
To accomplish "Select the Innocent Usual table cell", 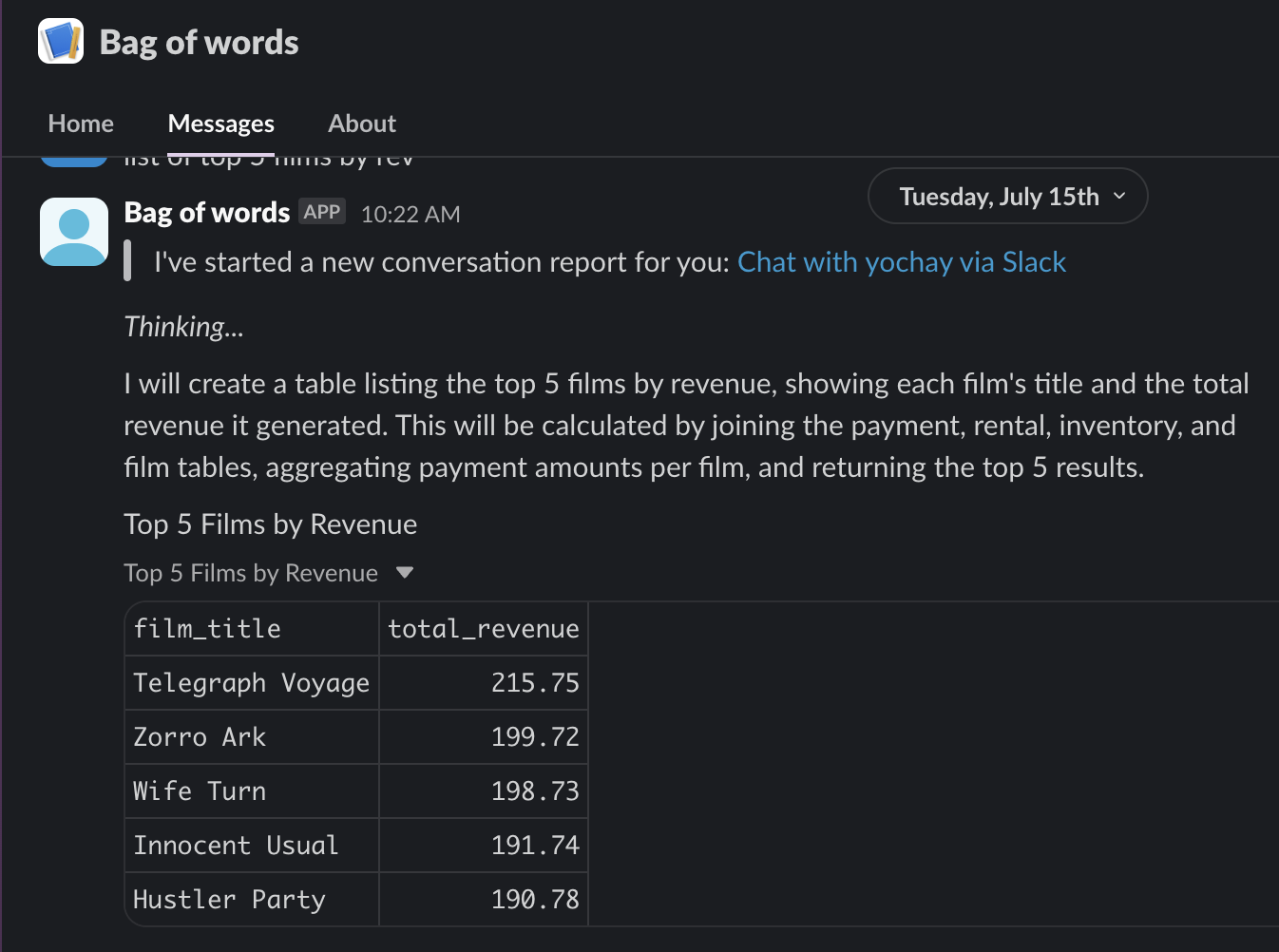I will (236, 846).
